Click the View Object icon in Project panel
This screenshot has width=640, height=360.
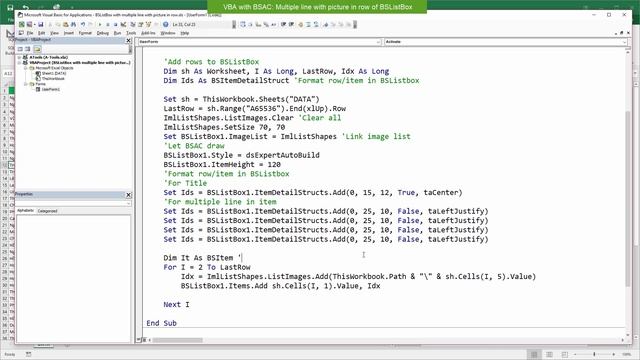27,49
